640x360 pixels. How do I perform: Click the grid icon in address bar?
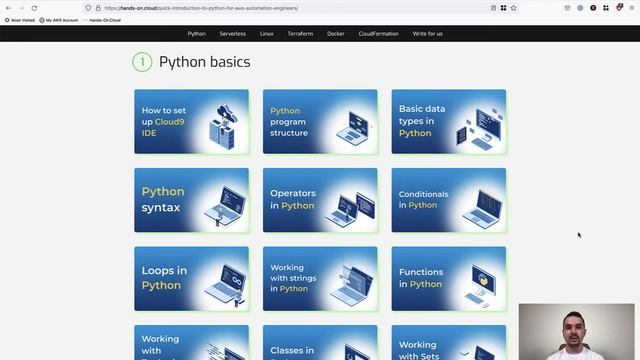(x=503, y=8)
